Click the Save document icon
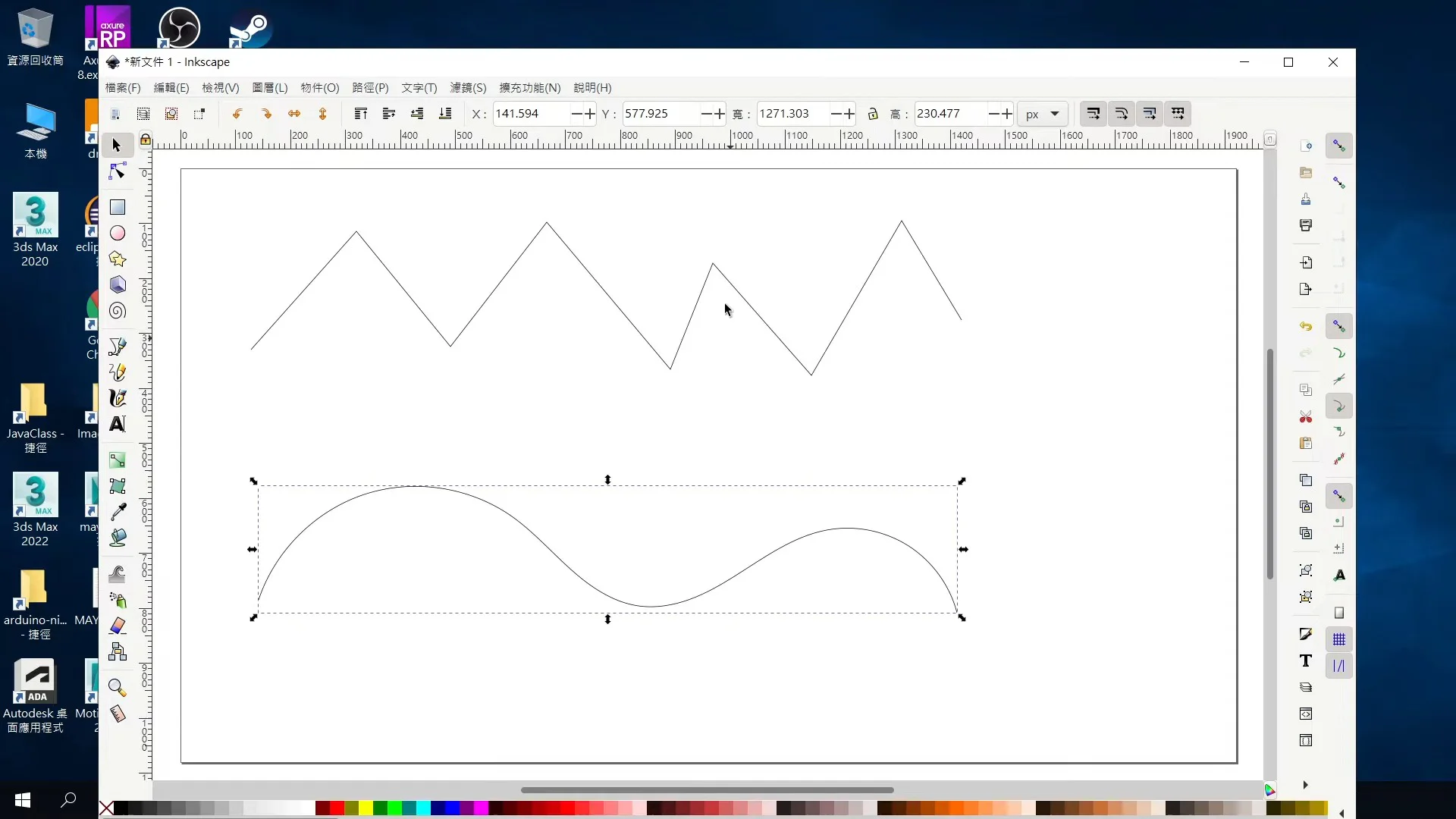 1306,199
